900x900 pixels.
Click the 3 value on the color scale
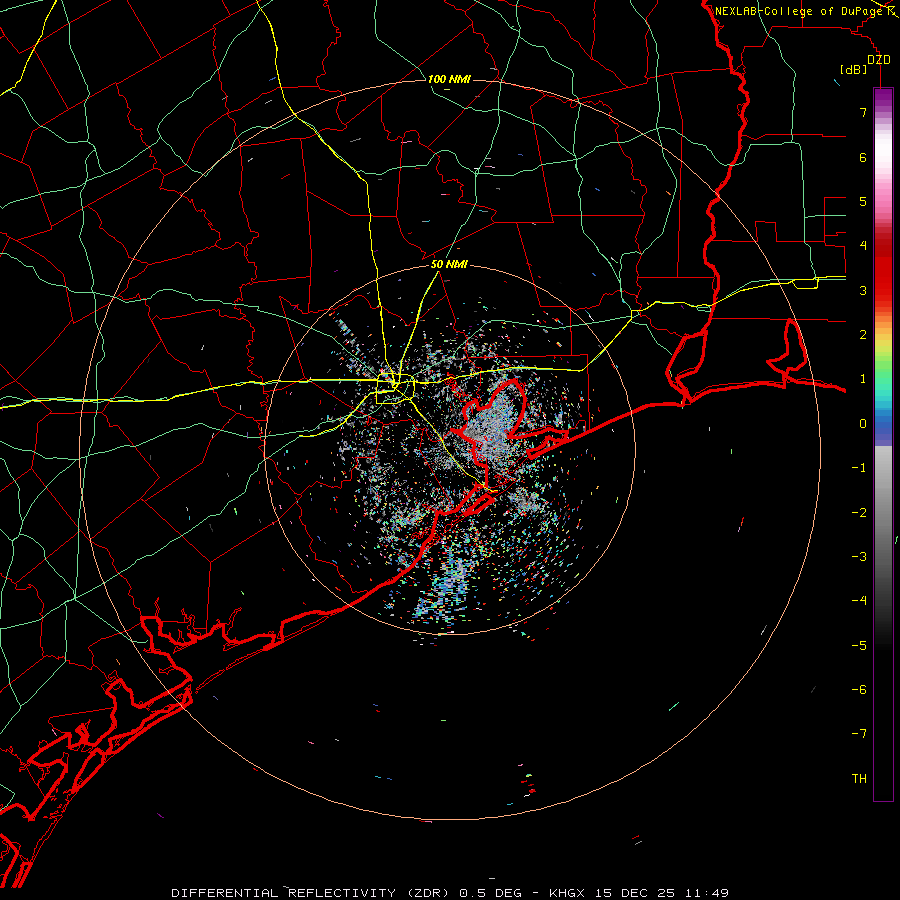(x=863, y=290)
